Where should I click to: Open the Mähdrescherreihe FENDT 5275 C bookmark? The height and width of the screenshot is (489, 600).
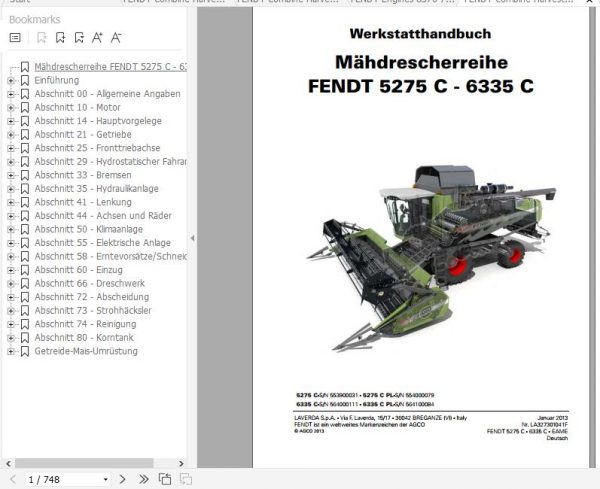coord(110,67)
